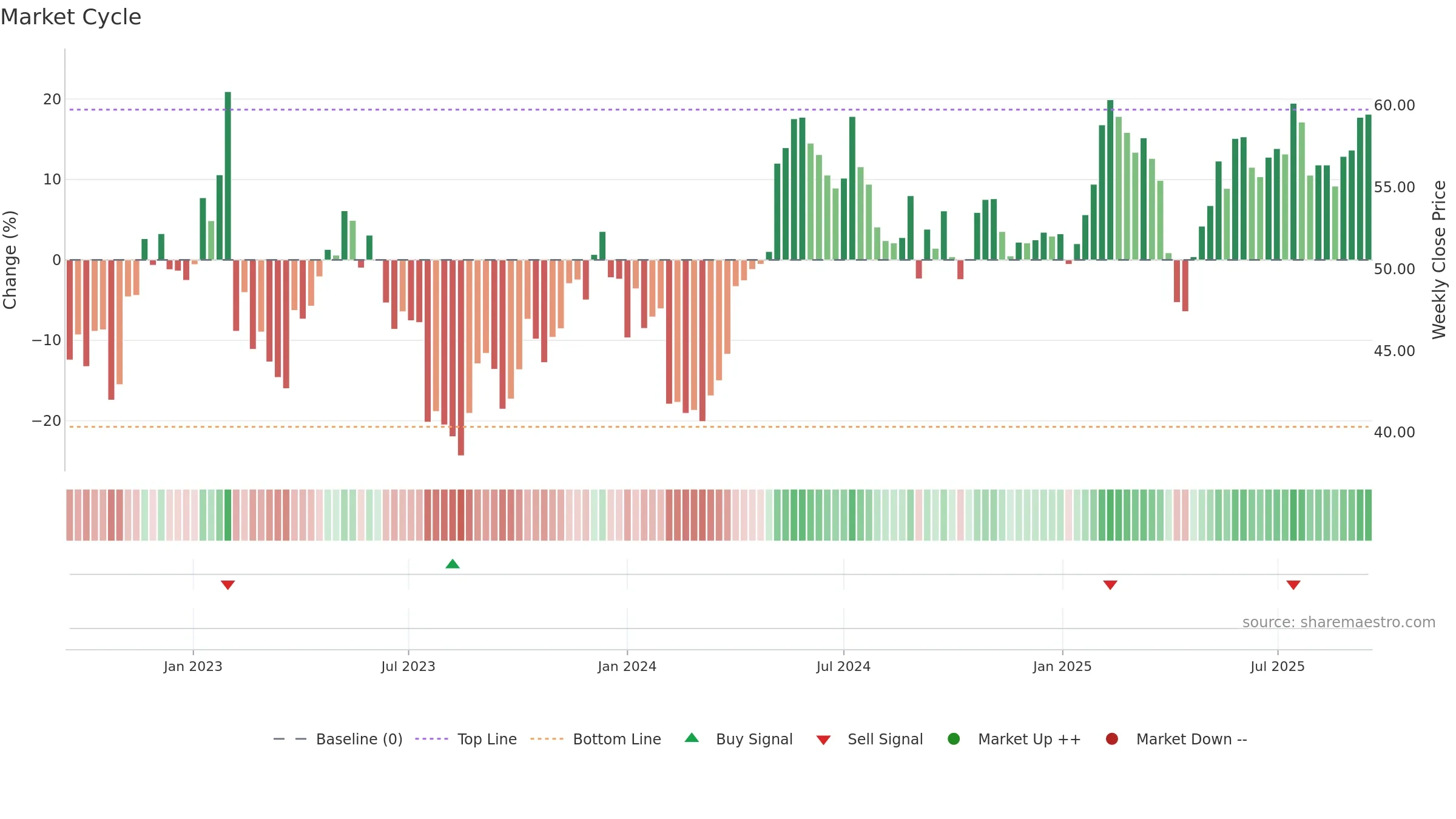Screen dimensions: 1456x819
Task: Click the 45.00 price axis label
Action: point(1394,351)
